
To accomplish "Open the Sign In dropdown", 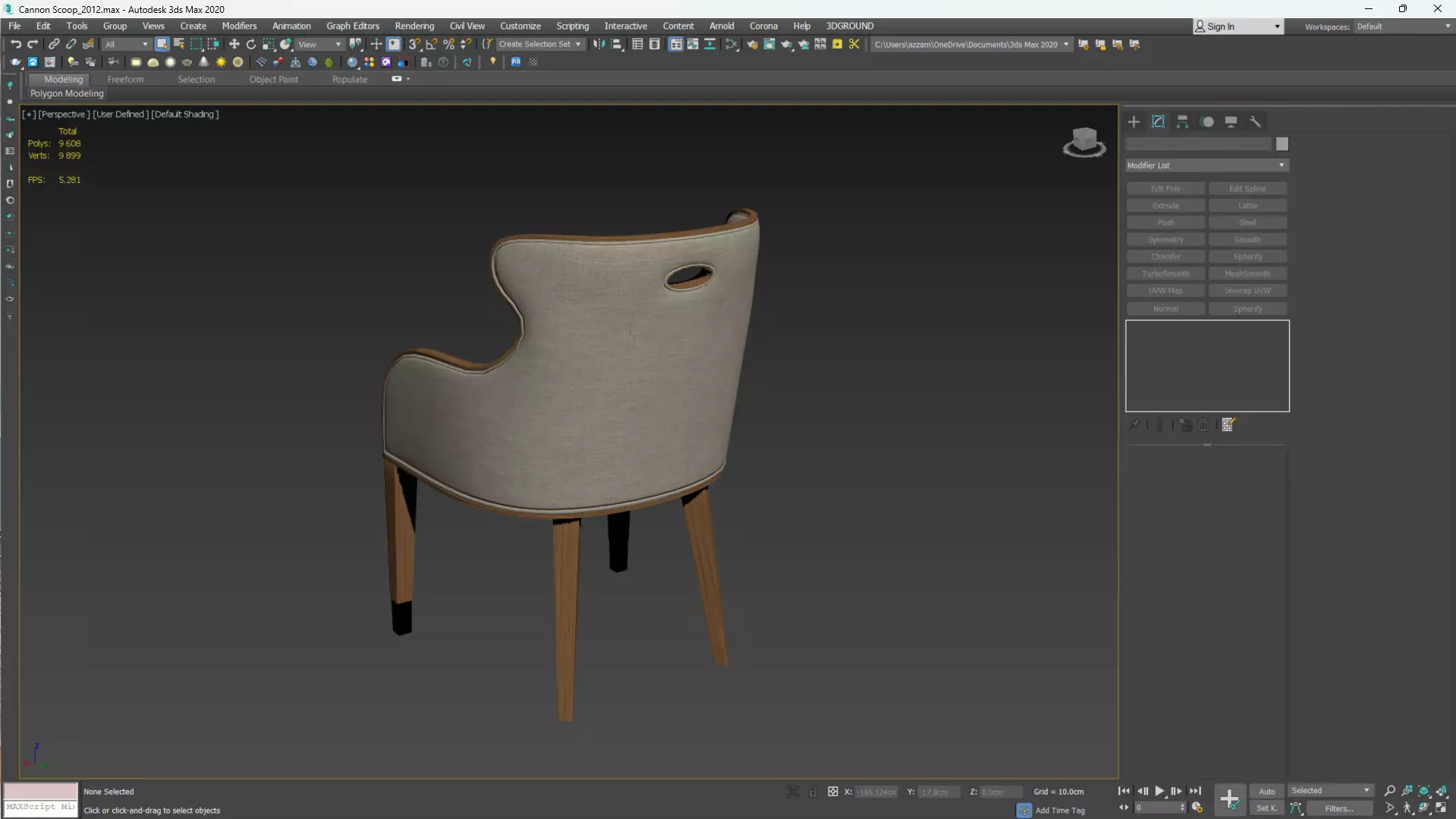I will [x=1238, y=27].
